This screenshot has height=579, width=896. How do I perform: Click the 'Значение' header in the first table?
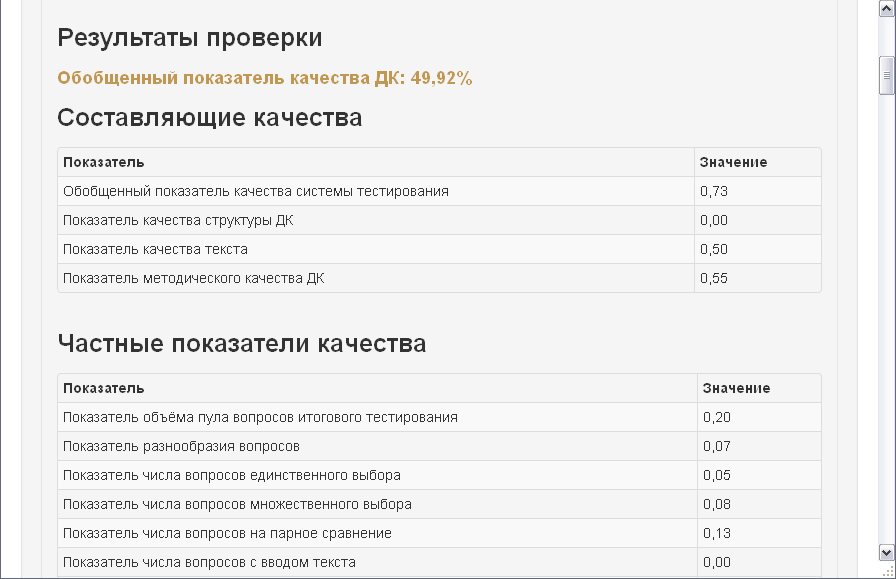733,162
